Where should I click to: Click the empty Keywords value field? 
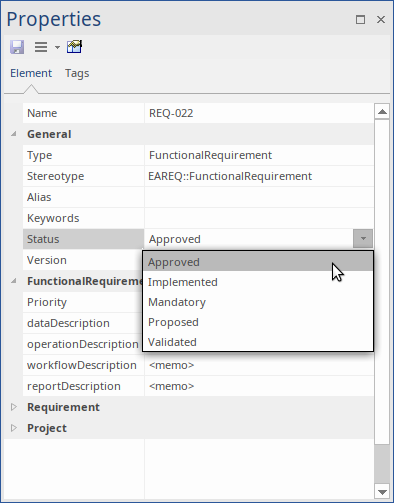click(259, 218)
